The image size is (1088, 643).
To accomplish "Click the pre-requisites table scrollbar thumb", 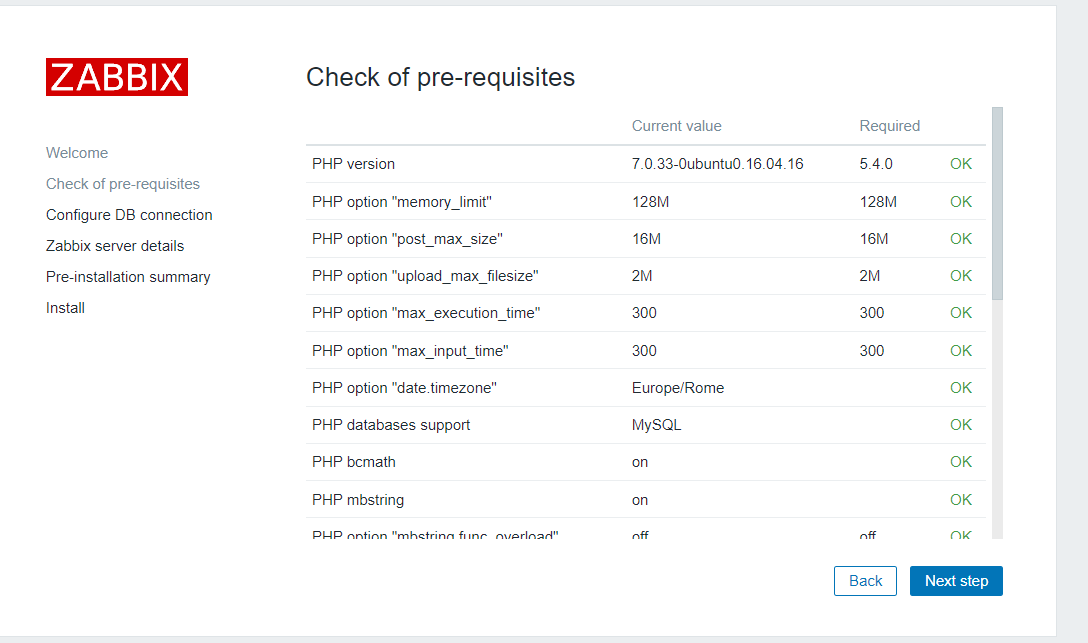I will [x=997, y=203].
